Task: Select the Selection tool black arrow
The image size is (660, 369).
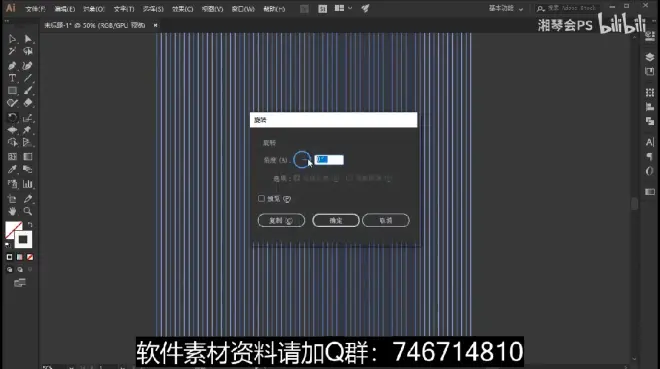Action: 12,39
